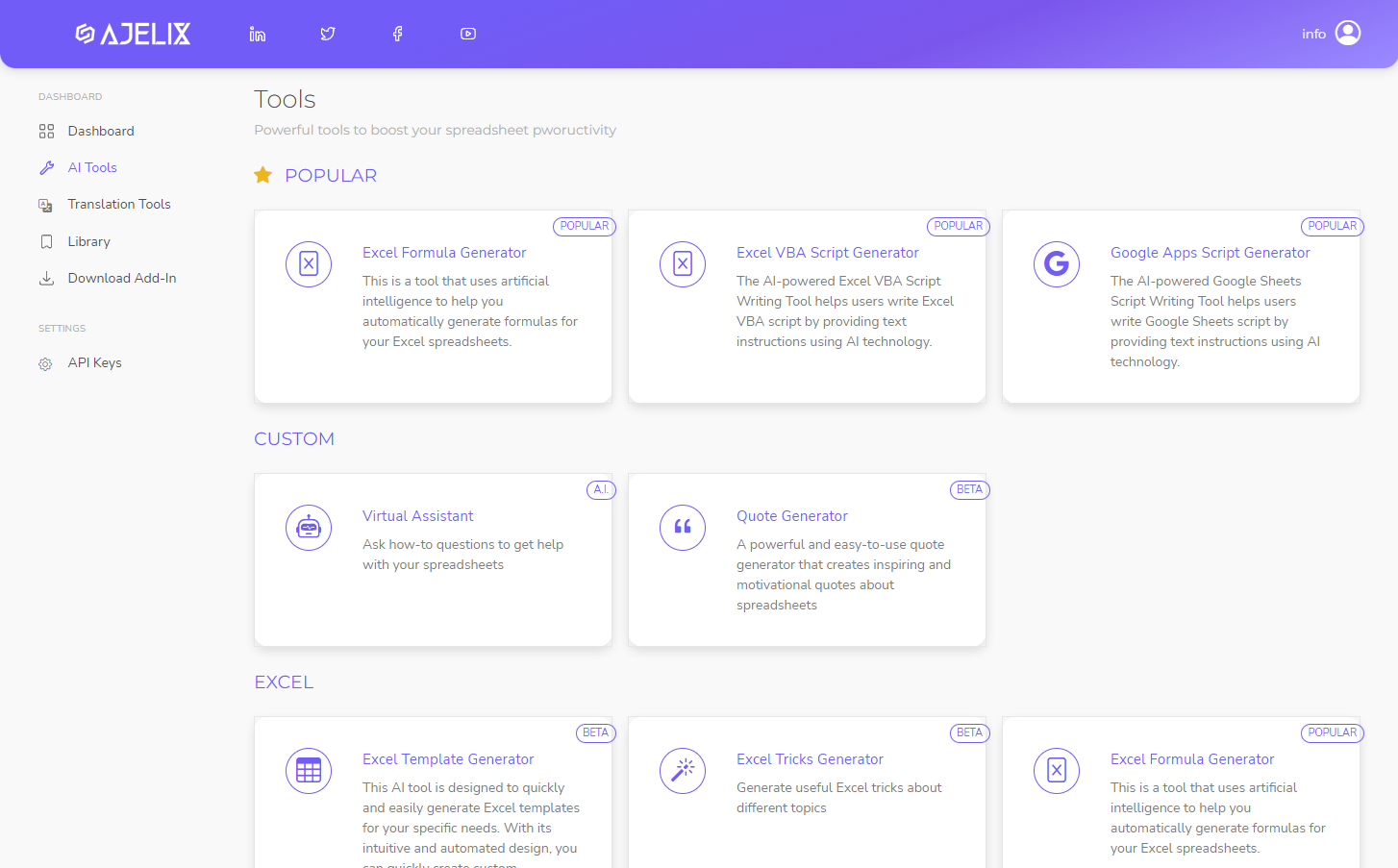Click the Excel VBA Script Generator icon
This screenshot has height=868, width=1398.
pos(683,263)
